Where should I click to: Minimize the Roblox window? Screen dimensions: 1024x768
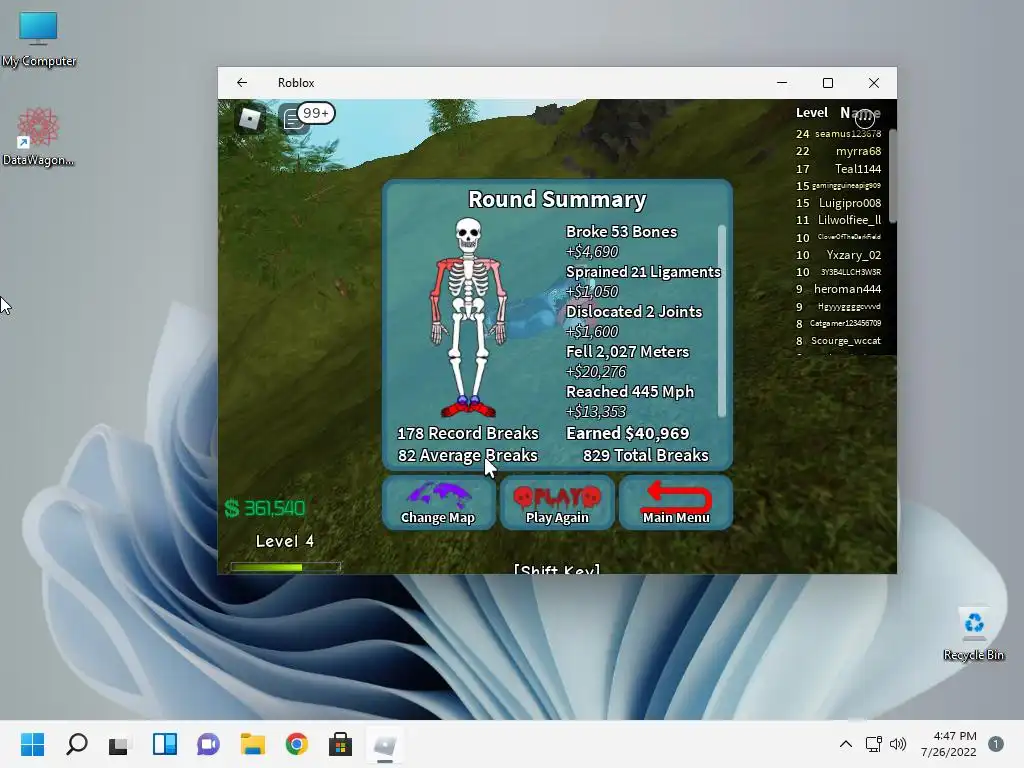click(x=782, y=83)
